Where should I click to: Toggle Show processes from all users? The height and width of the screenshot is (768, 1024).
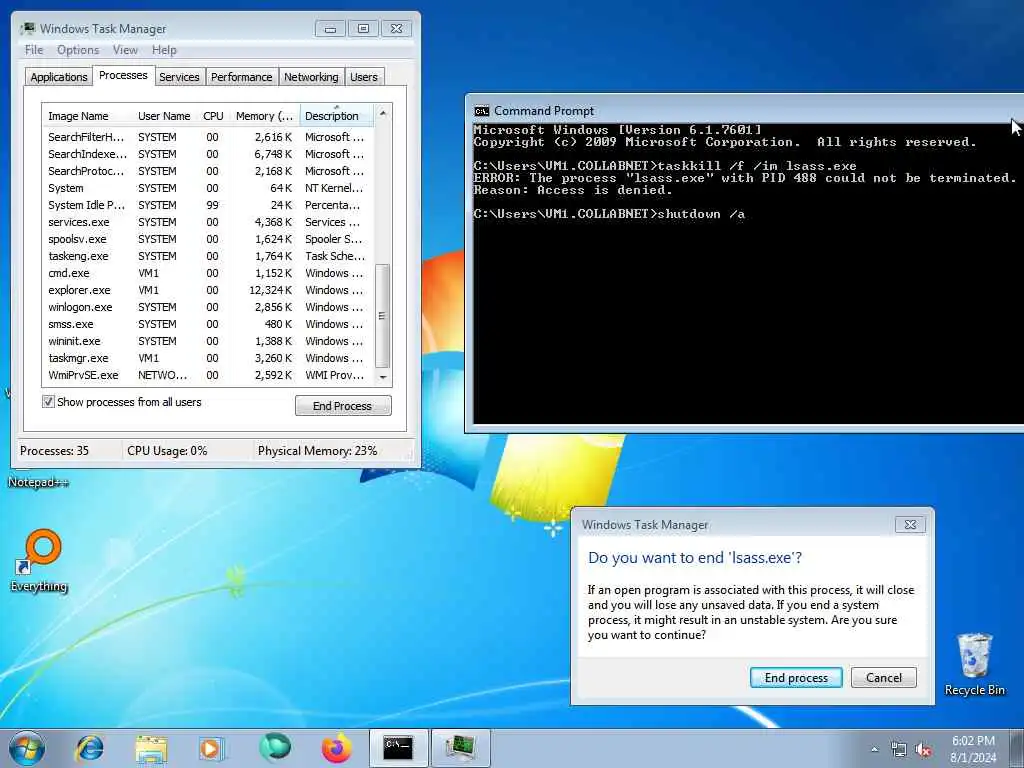point(48,402)
